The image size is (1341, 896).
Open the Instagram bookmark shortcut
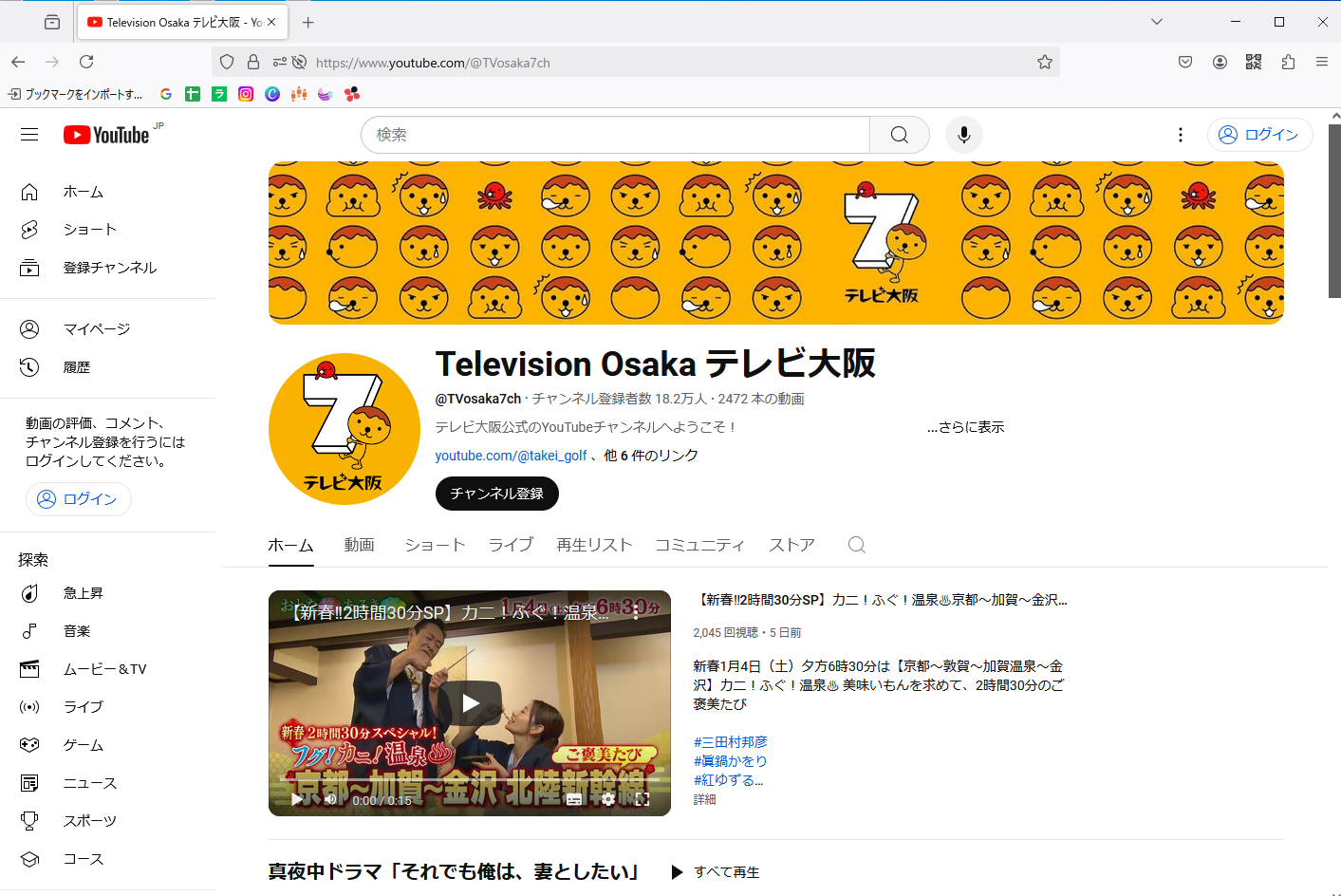pos(246,94)
